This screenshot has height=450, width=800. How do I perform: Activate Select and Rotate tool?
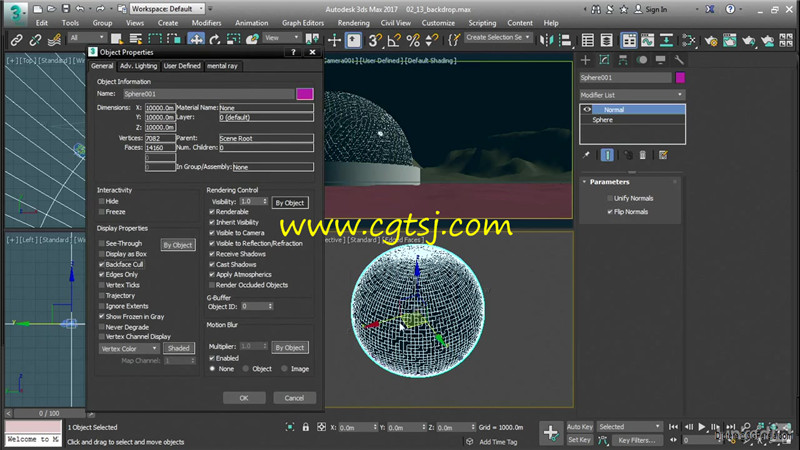click(215, 39)
